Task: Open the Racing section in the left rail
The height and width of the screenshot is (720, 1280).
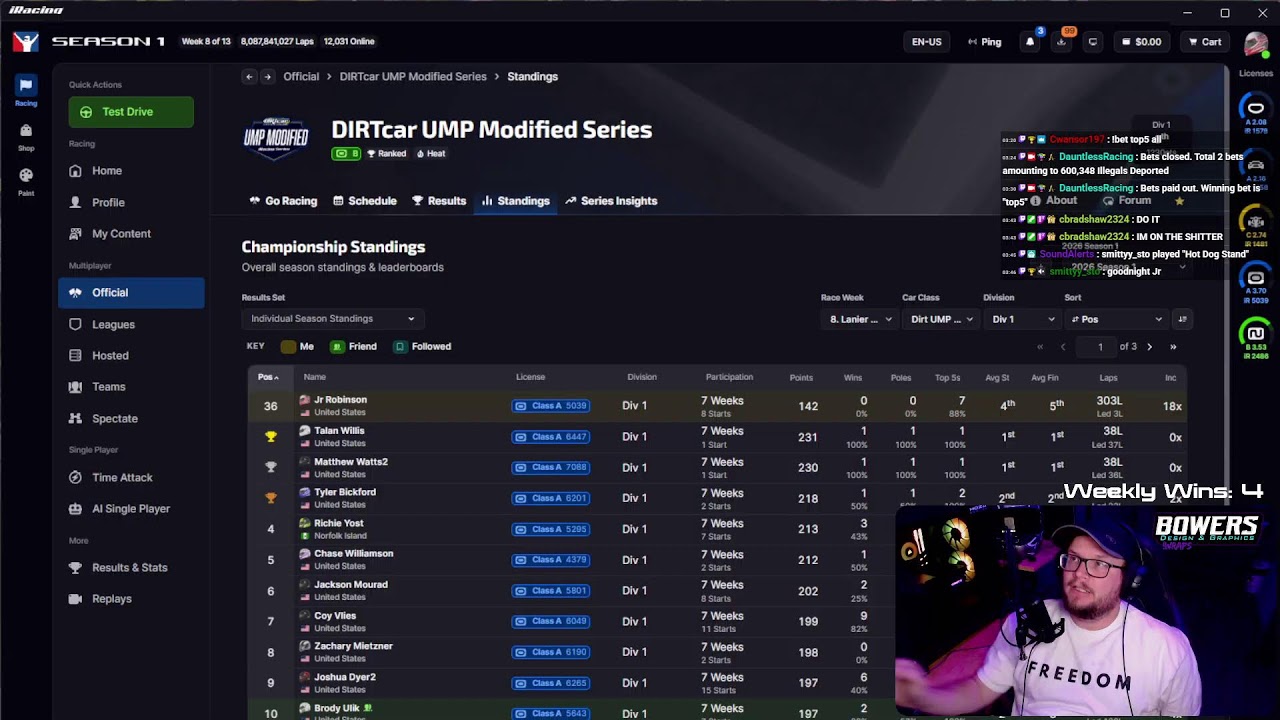Action: (x=26, y=90)
